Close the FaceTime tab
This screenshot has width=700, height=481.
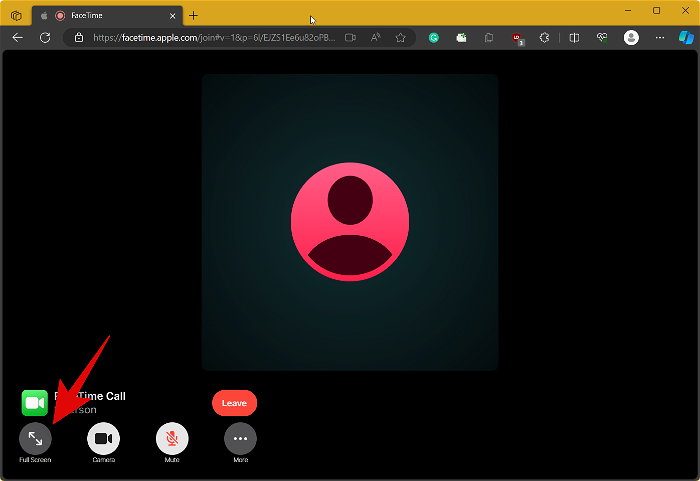173,16
